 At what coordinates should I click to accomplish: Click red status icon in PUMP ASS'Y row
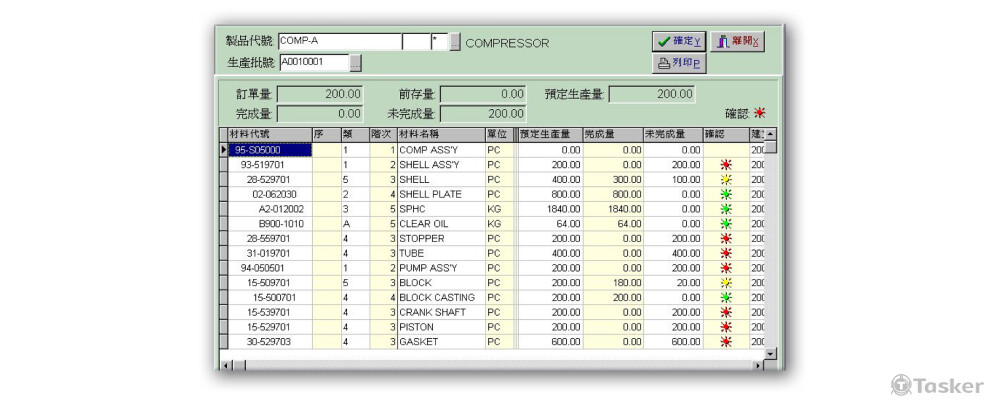click(x=726, y=268)
